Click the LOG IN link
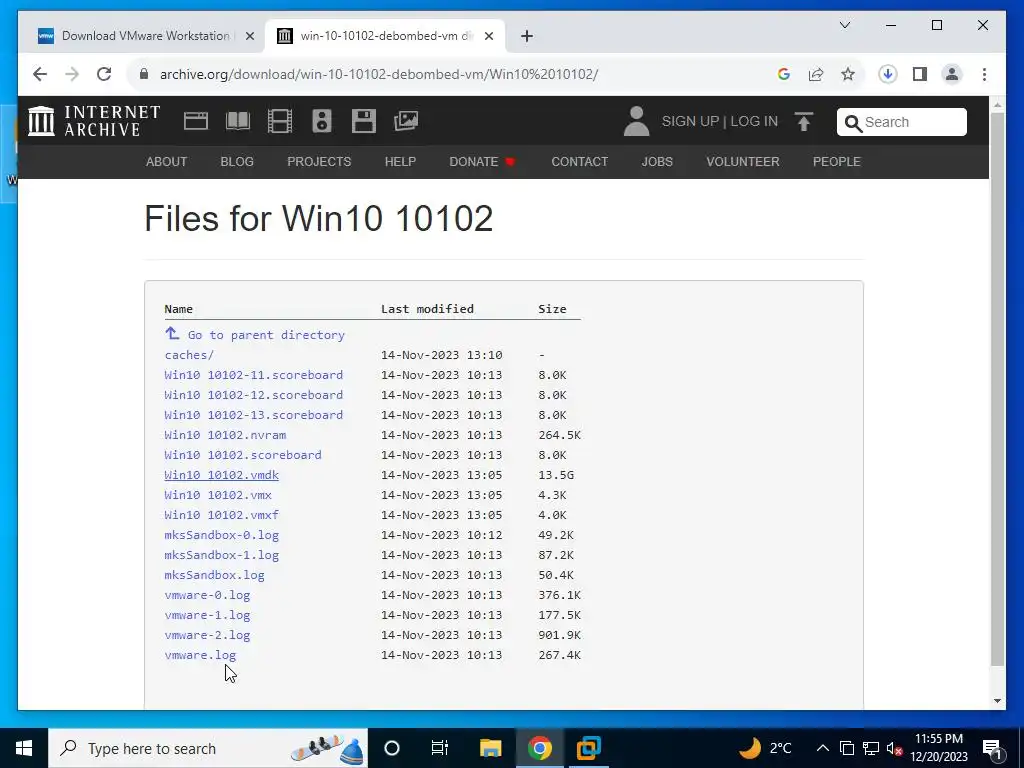This screenshot has width=1024, height=768. pos(754,121)
